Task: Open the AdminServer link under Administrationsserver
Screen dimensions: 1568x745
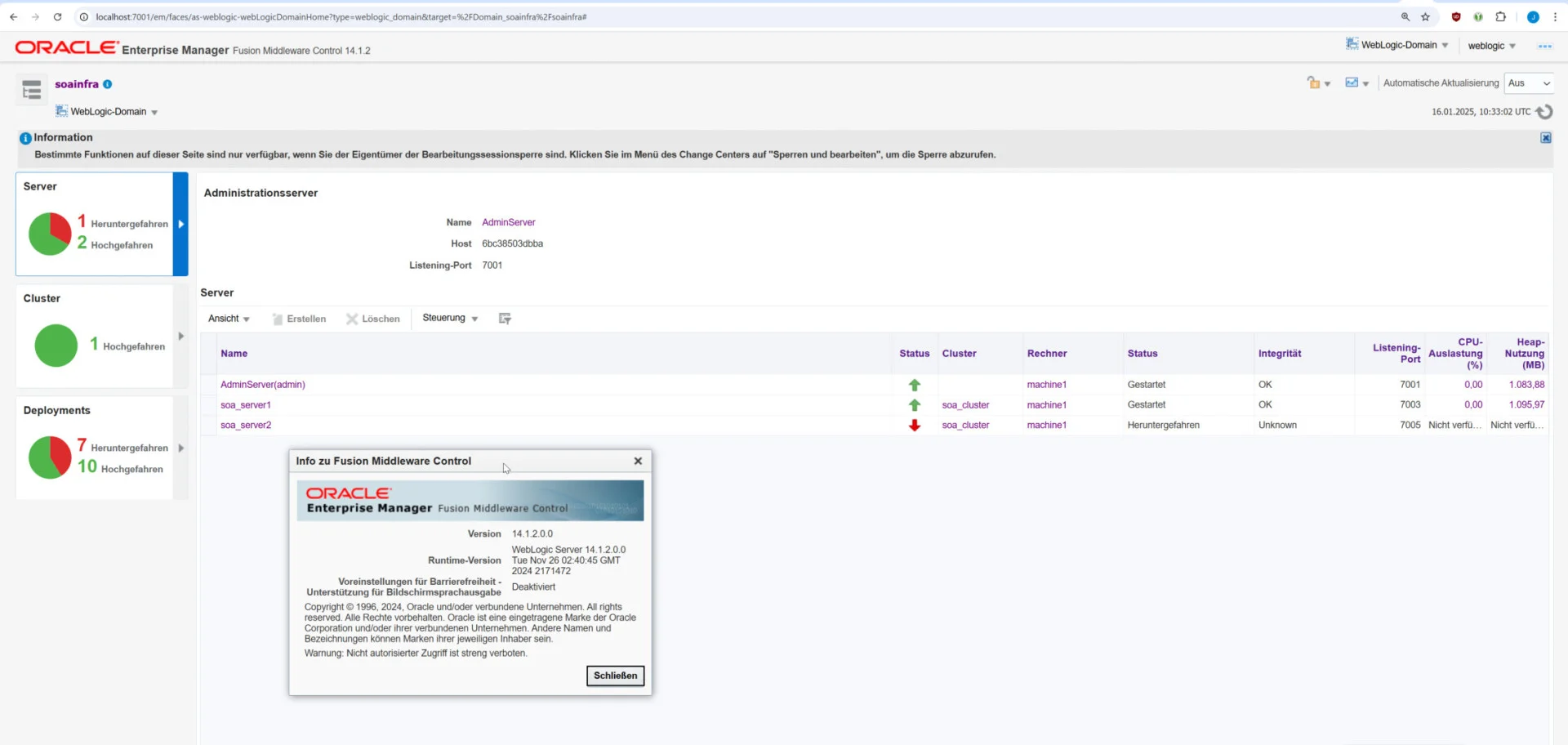Action: click(509, 222)
